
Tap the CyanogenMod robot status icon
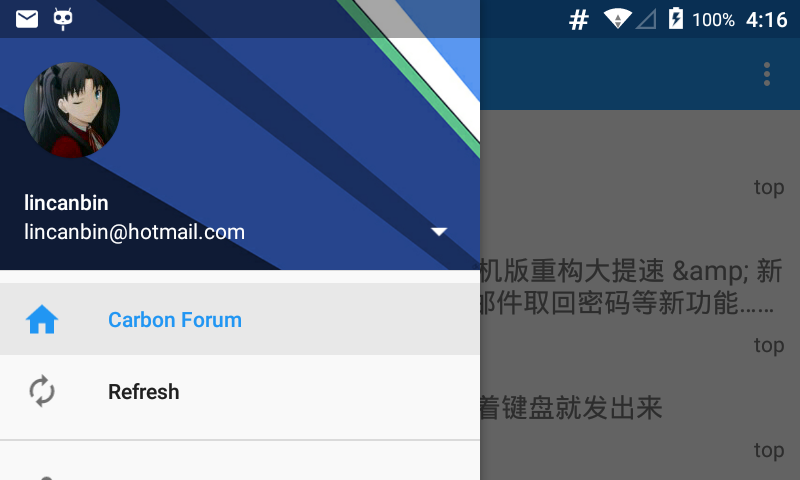(63, 19)
